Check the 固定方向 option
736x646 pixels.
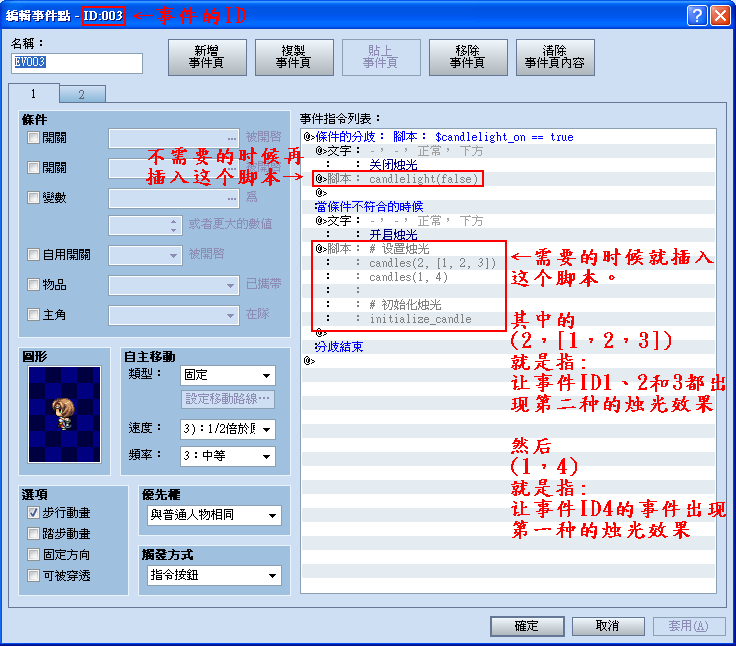click(x=33, y=555)
